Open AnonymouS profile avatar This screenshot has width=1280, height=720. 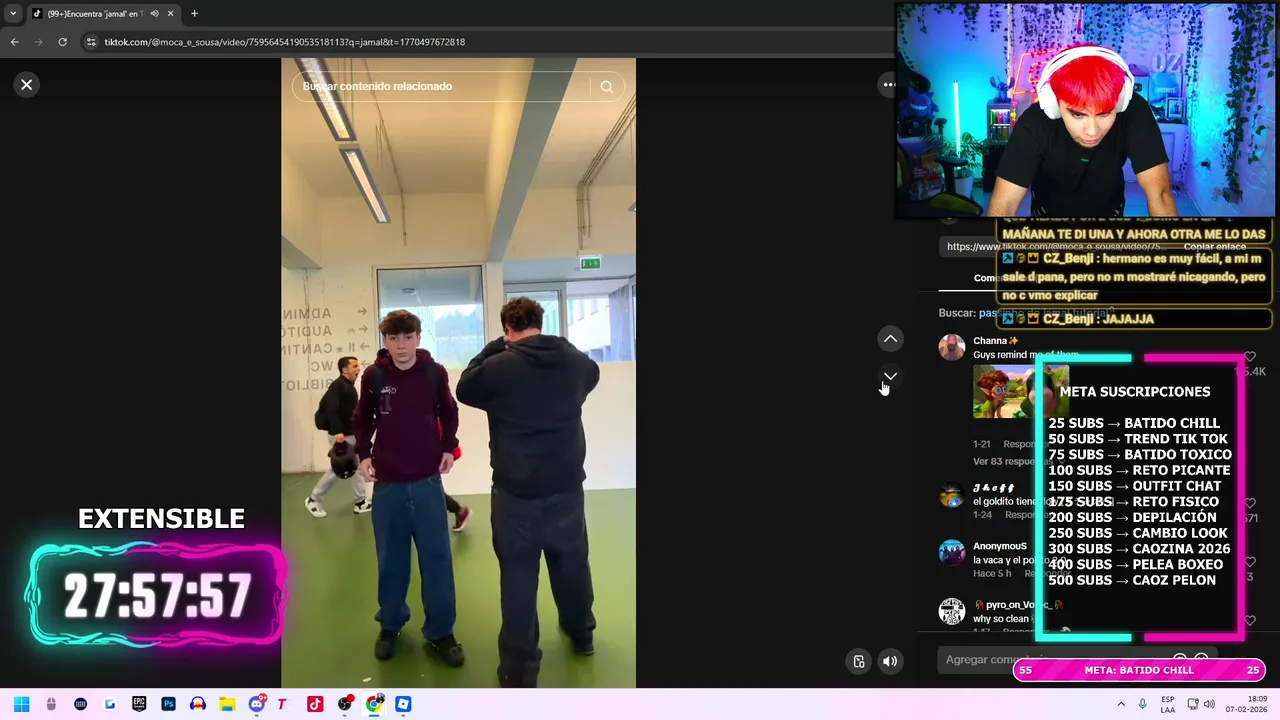[952, 553]
